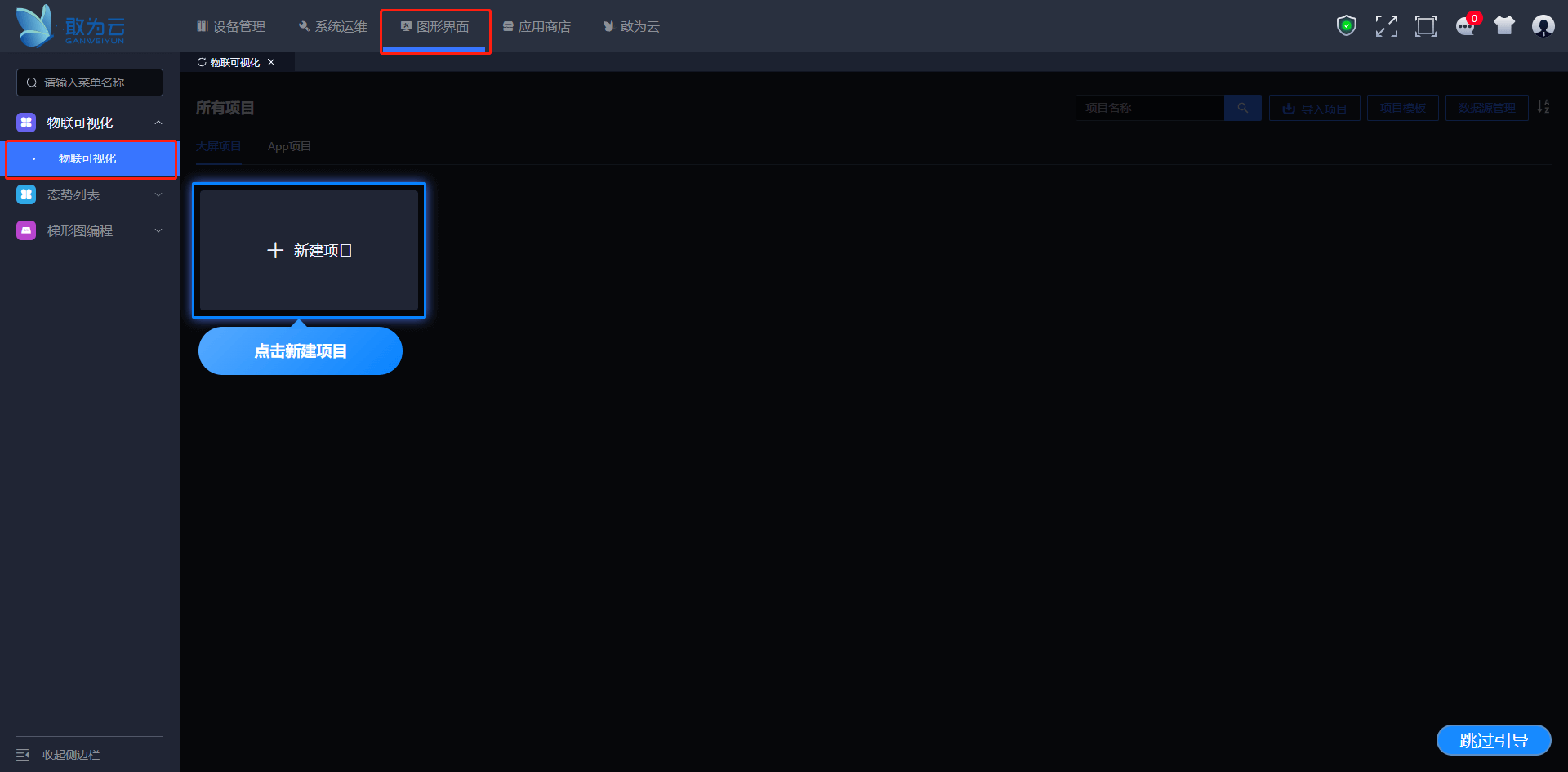Image resolution: width=1568 pixels, height=772 pixels.
Task: Click the 导入项目 import button
Action: [x=1314, y=108]
